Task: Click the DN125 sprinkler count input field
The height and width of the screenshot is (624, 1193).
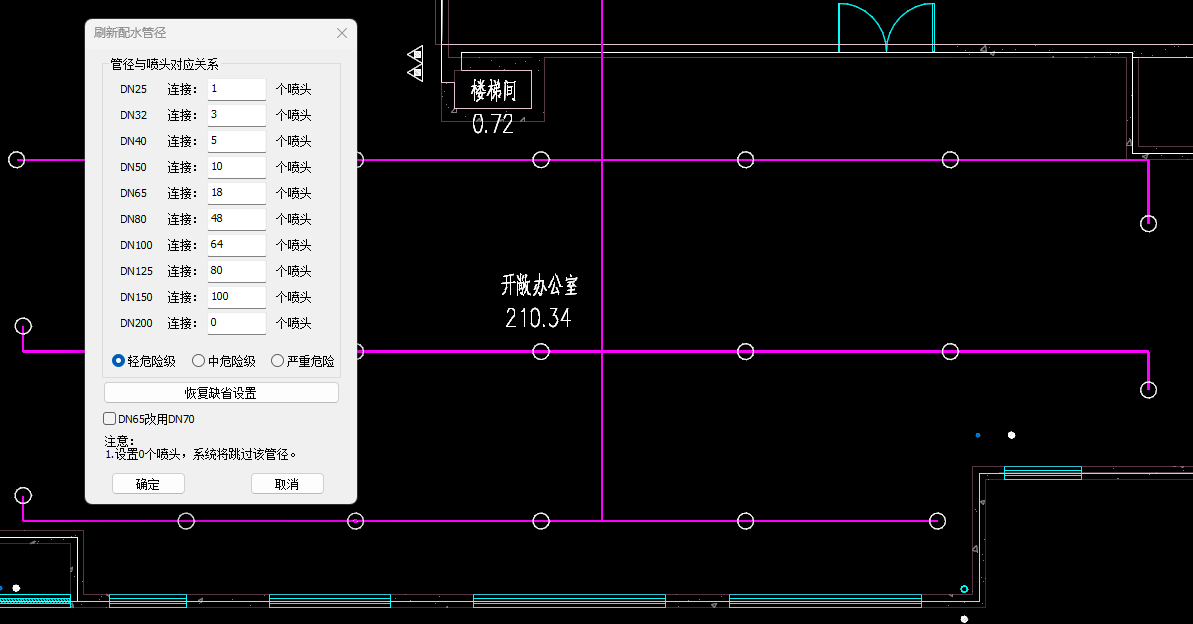Action: [x=237, y=271]
